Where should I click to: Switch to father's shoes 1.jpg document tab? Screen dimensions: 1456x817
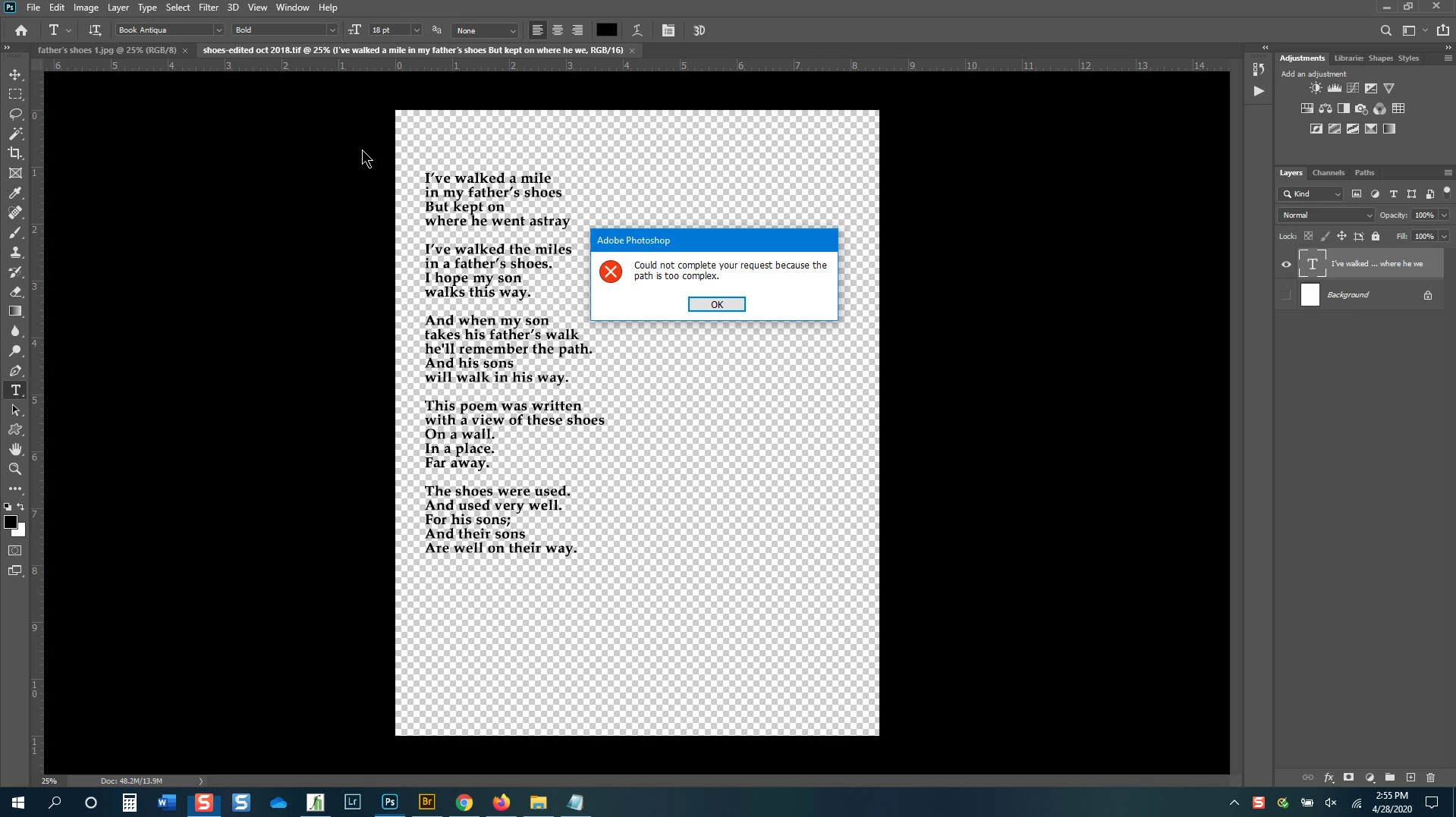pos(107,50)
